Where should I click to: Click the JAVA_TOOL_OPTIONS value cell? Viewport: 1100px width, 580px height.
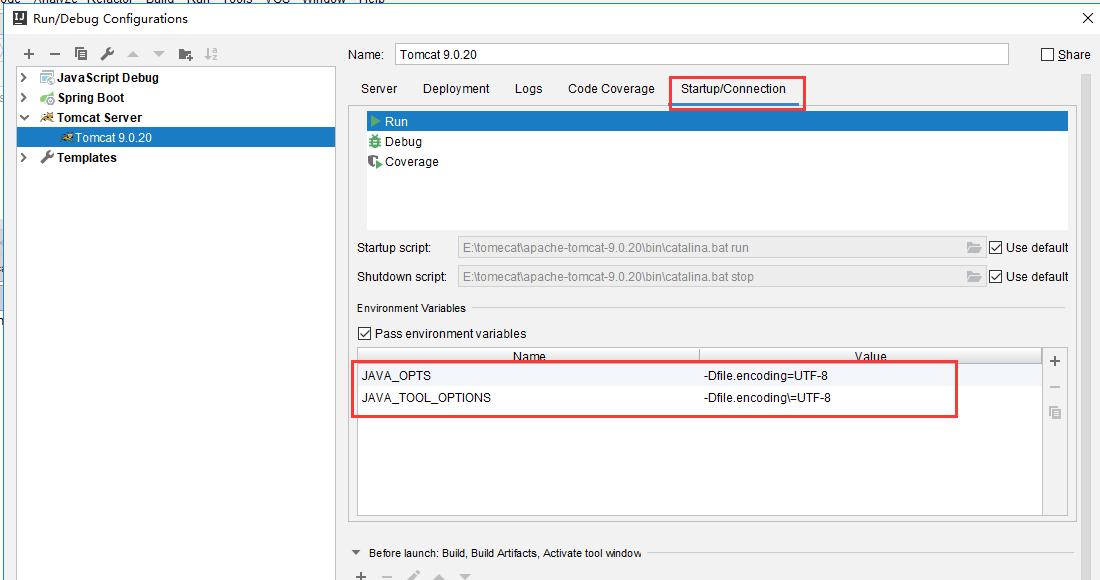point(871,398)
